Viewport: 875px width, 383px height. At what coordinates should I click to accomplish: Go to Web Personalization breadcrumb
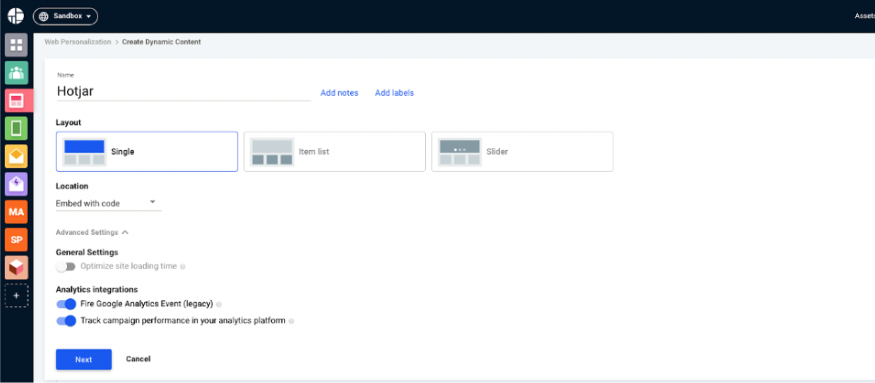(78, 42)
